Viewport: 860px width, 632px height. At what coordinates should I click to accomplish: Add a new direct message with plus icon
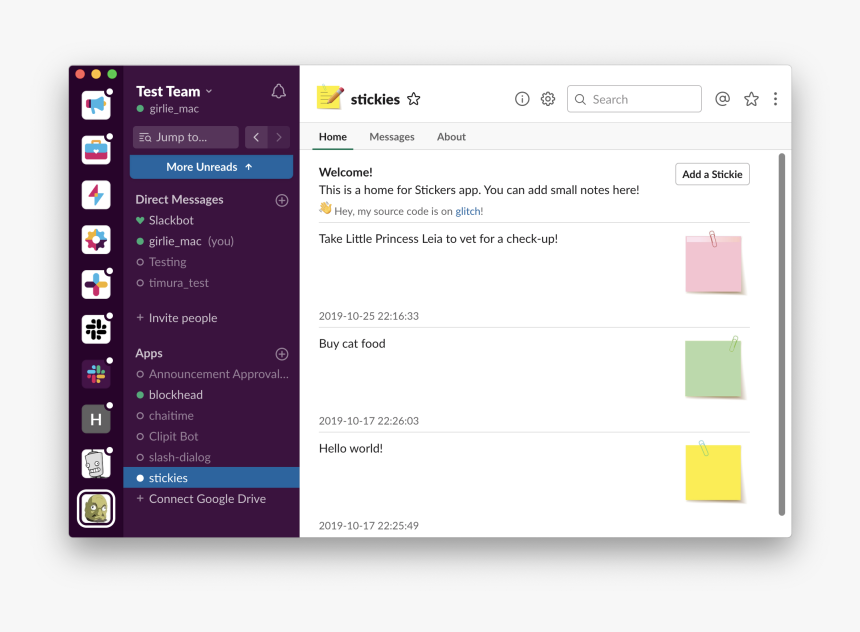[282, 200]
